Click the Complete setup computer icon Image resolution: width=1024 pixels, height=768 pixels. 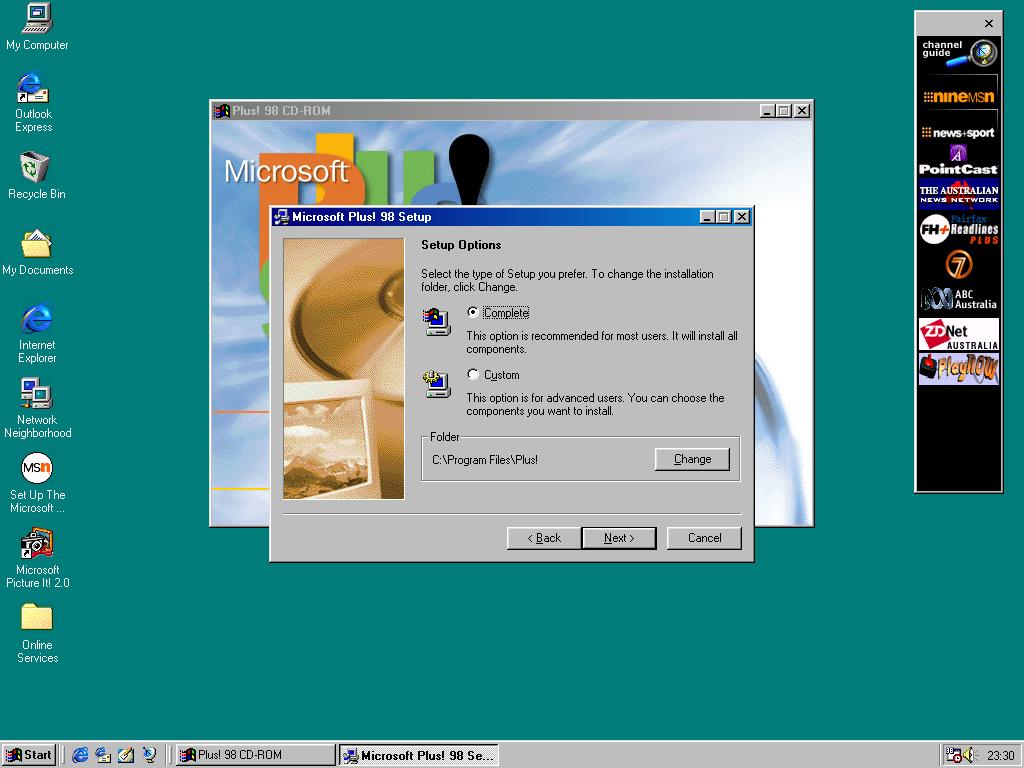[437, 321]
